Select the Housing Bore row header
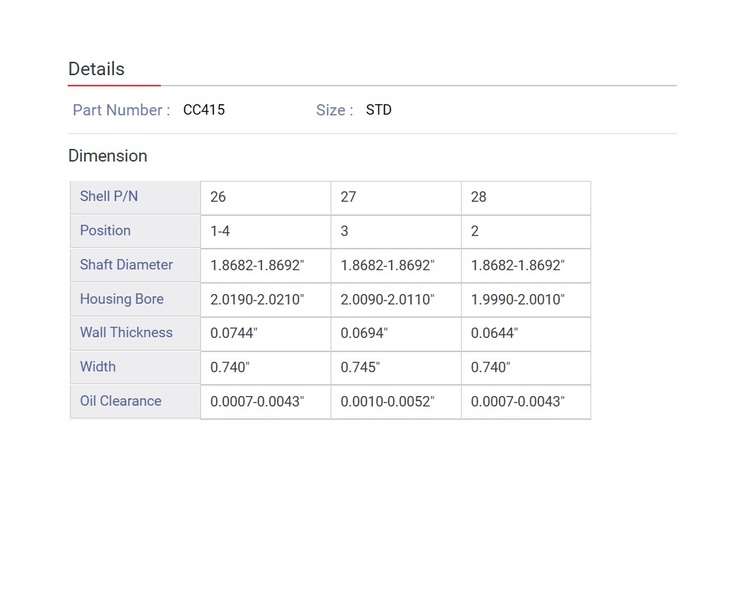This screenshot has width=729, height=600. (x=121, y=299)
